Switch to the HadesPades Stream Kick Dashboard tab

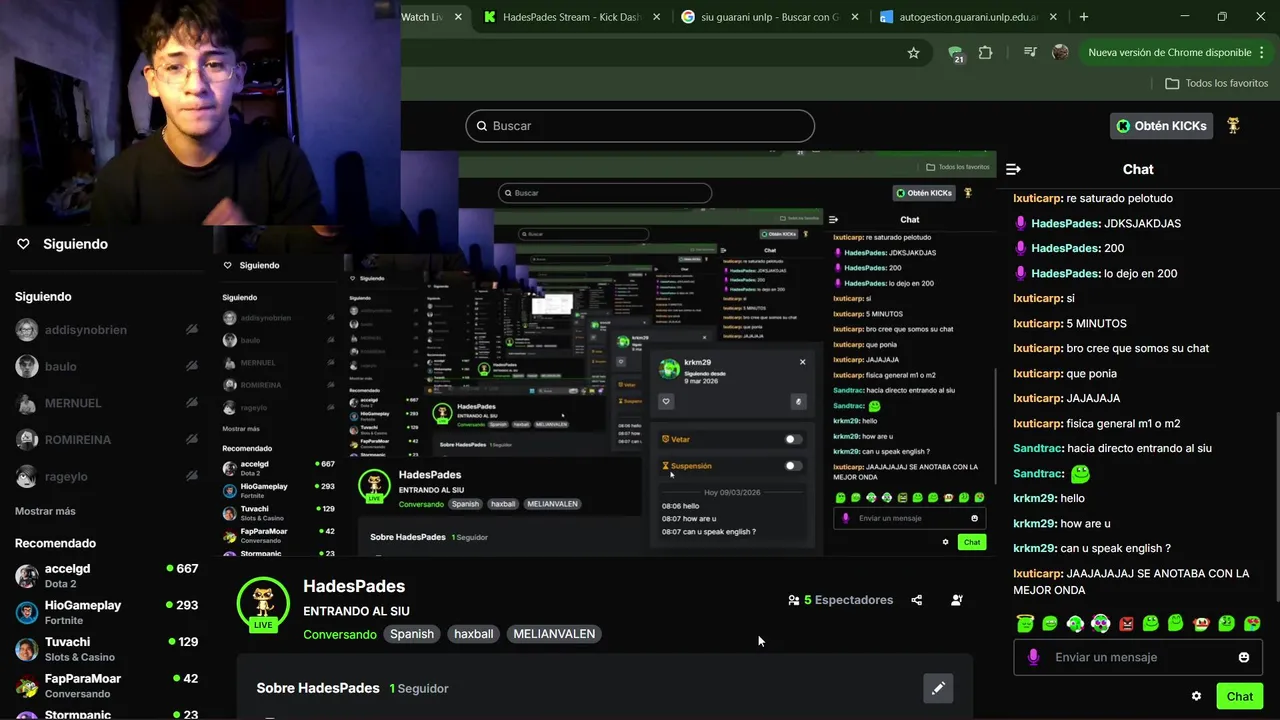573,17
